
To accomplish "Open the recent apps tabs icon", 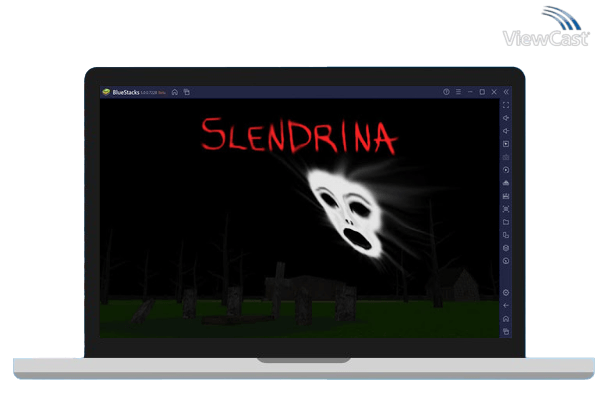I will (x=187, y=92).
